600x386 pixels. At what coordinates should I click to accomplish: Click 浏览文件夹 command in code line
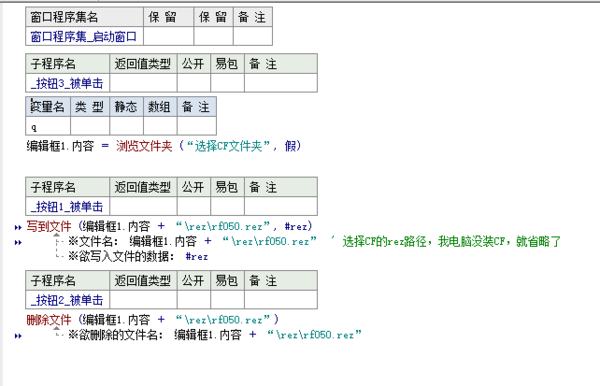tap(144, 146)
